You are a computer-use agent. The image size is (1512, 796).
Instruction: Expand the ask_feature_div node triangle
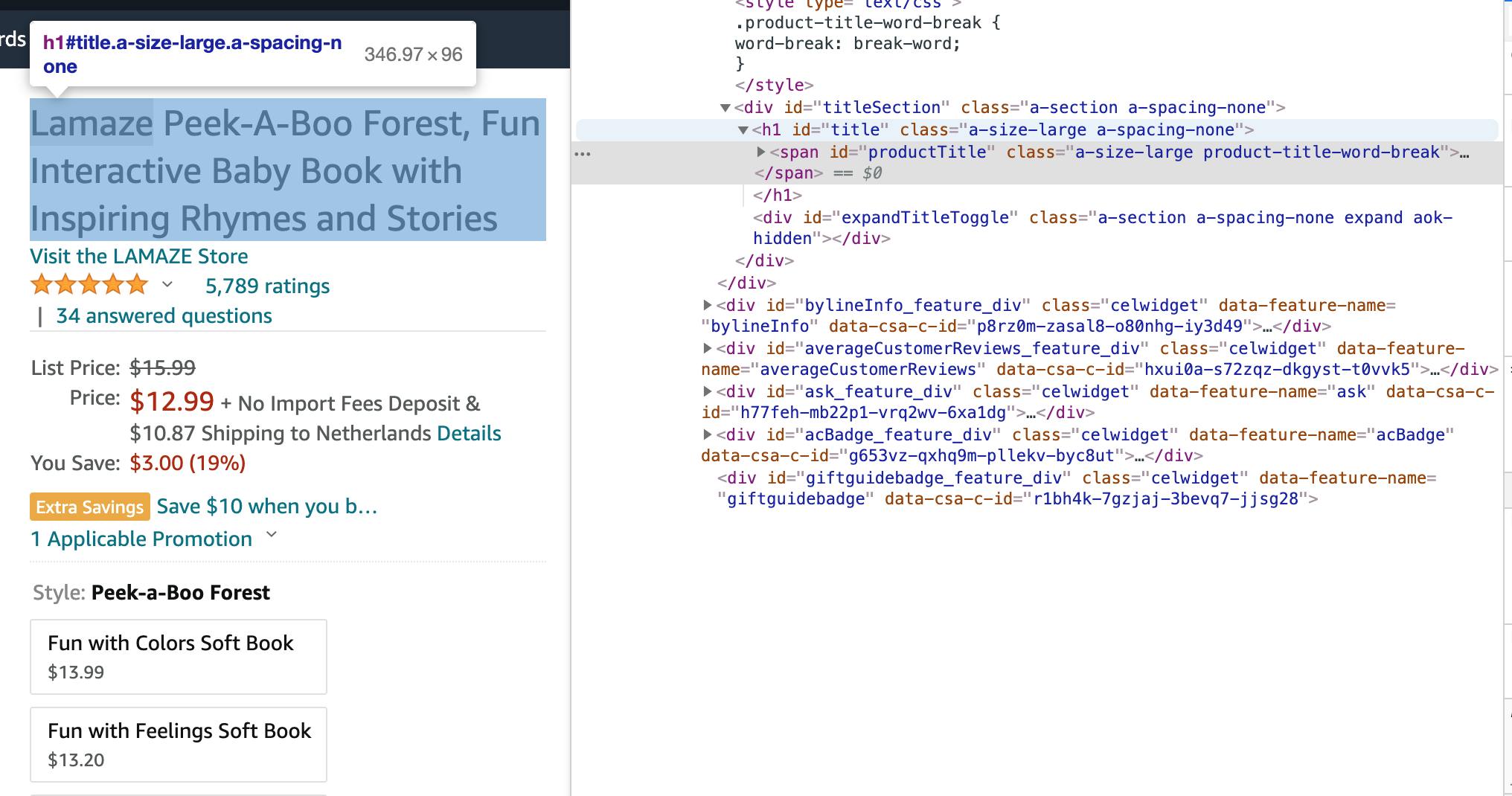[708, 391]
